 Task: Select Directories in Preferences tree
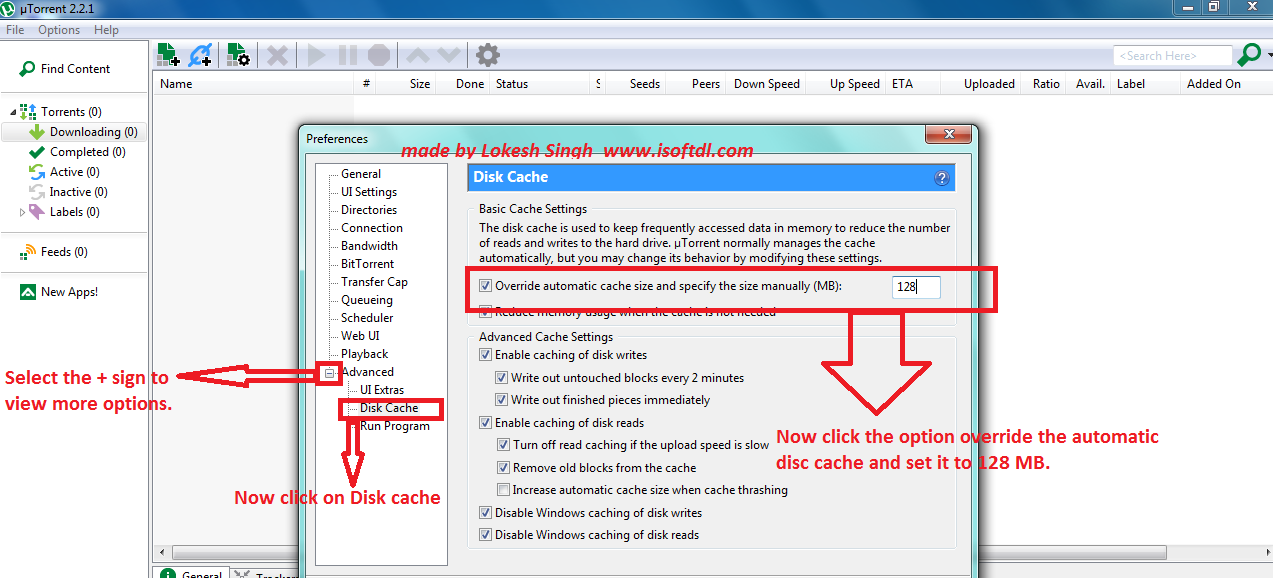369,210
